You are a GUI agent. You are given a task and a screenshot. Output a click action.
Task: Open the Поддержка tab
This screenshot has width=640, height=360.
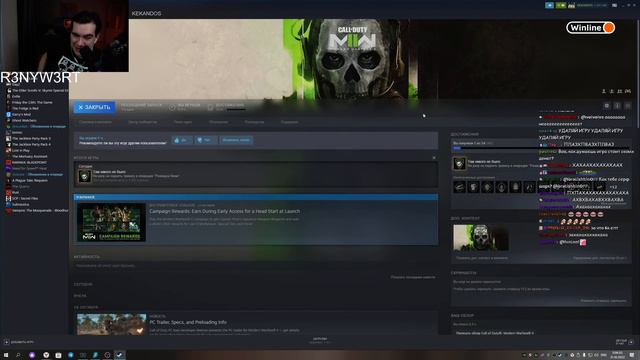[289, 122]
